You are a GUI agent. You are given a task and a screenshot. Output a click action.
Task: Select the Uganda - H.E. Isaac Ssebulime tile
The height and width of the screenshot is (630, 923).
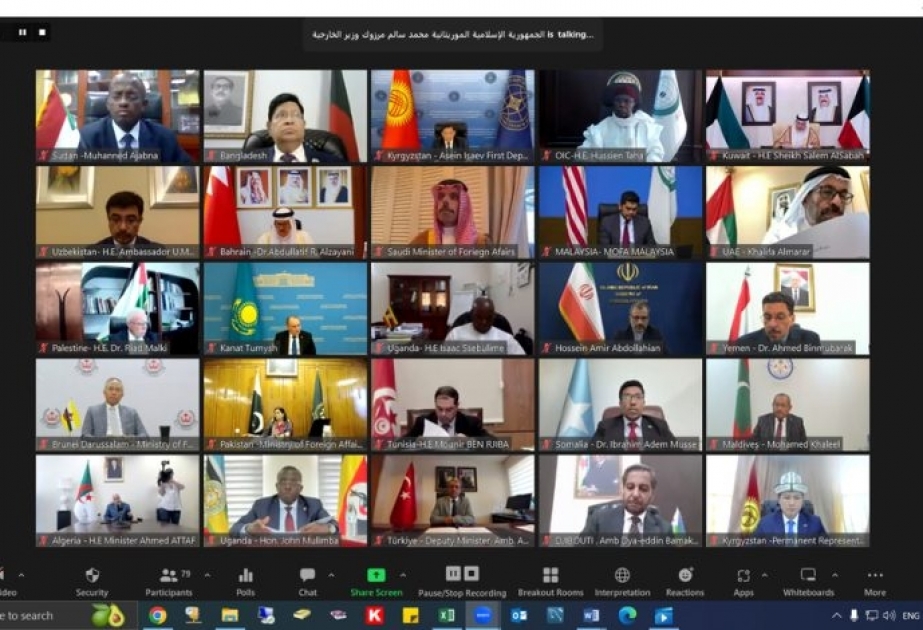pyautogui.click(x=453, y=309)
